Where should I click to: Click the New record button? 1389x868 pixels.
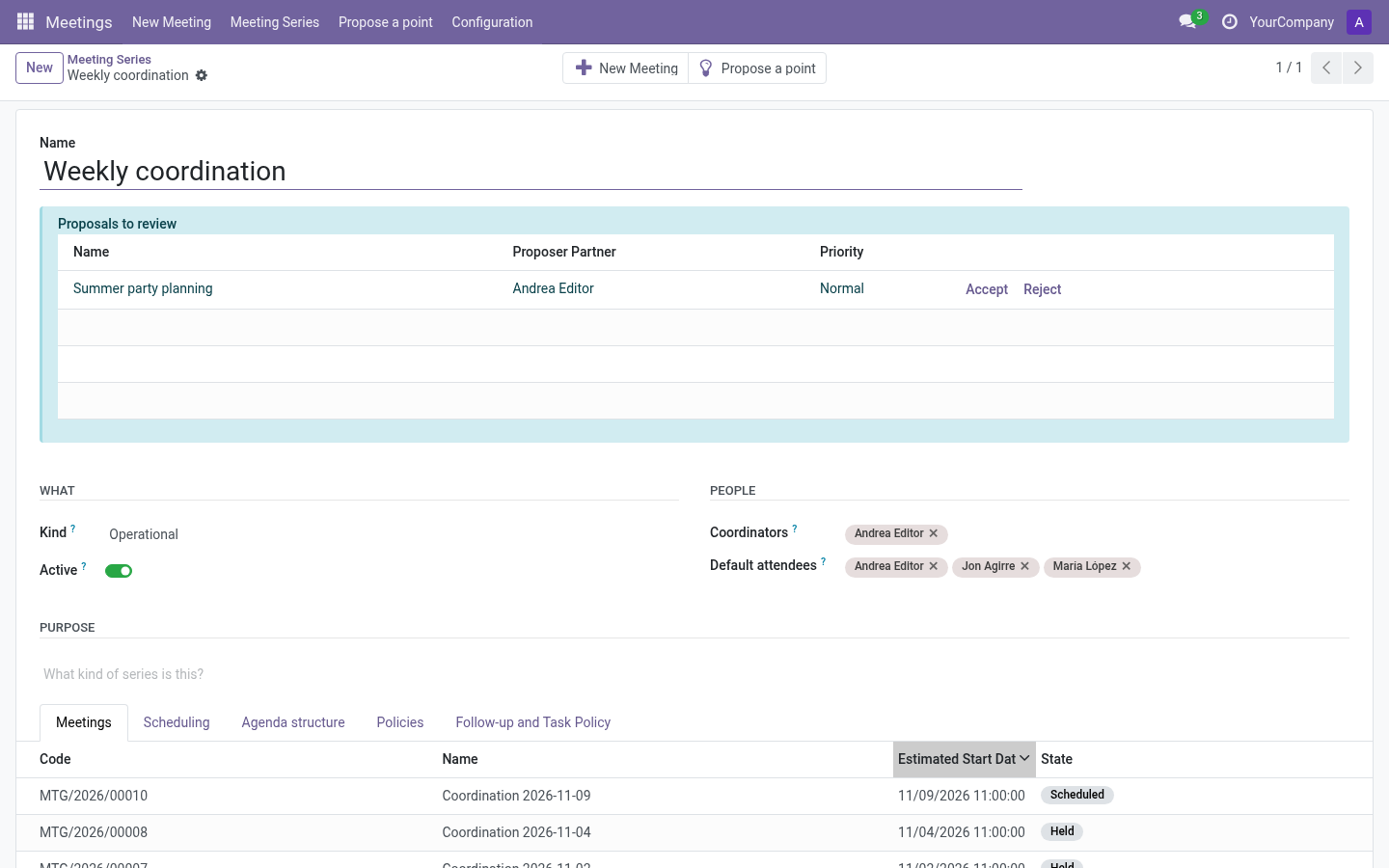coord(40,68)
